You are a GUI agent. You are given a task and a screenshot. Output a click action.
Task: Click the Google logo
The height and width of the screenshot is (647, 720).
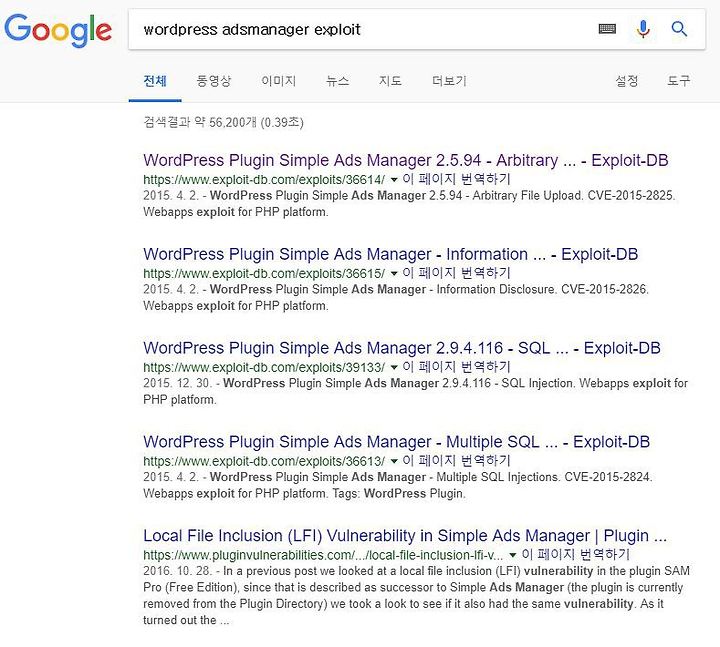point(58,30)
